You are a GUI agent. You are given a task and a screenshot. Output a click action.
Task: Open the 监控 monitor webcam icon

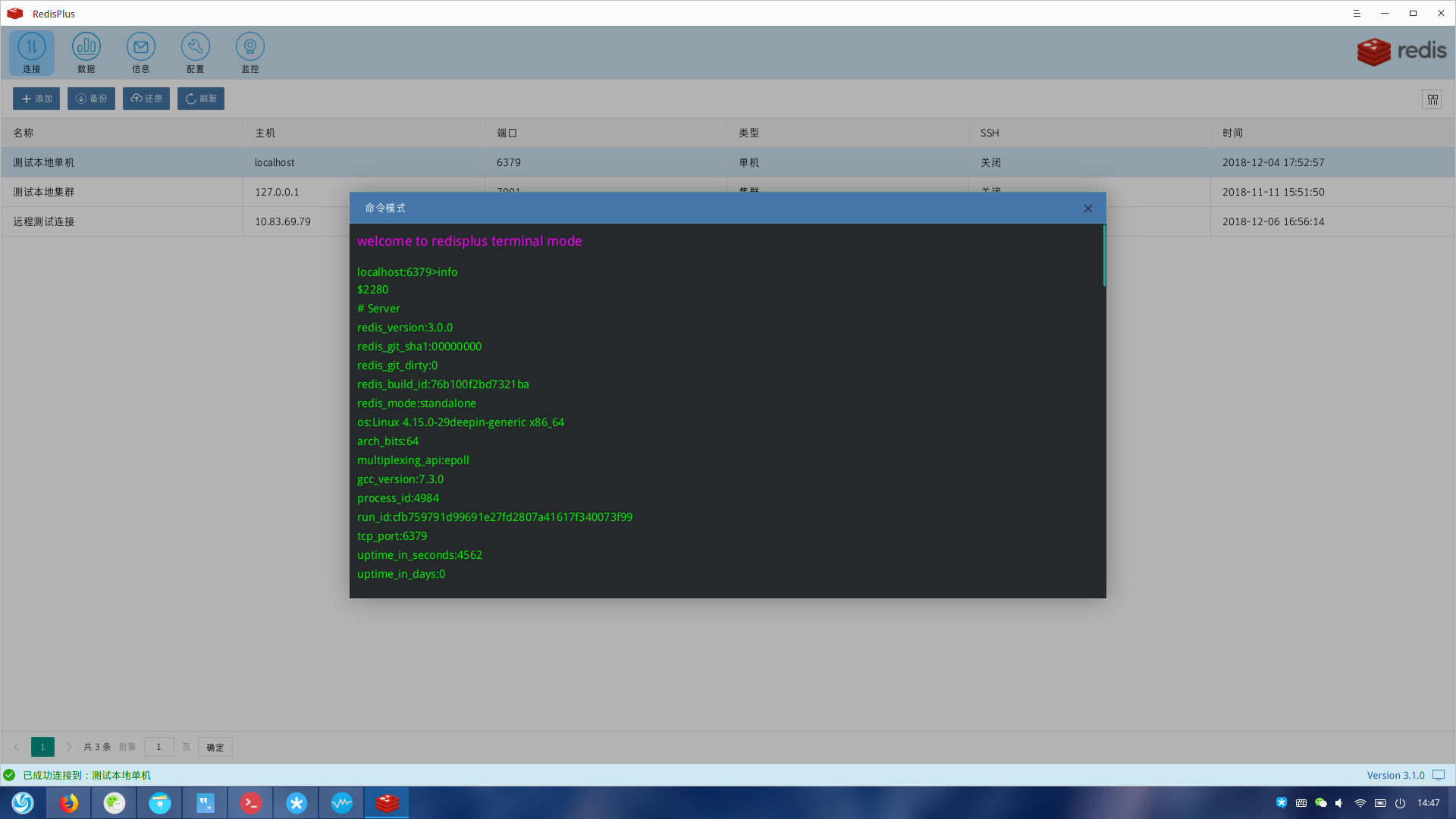(250, 52)
